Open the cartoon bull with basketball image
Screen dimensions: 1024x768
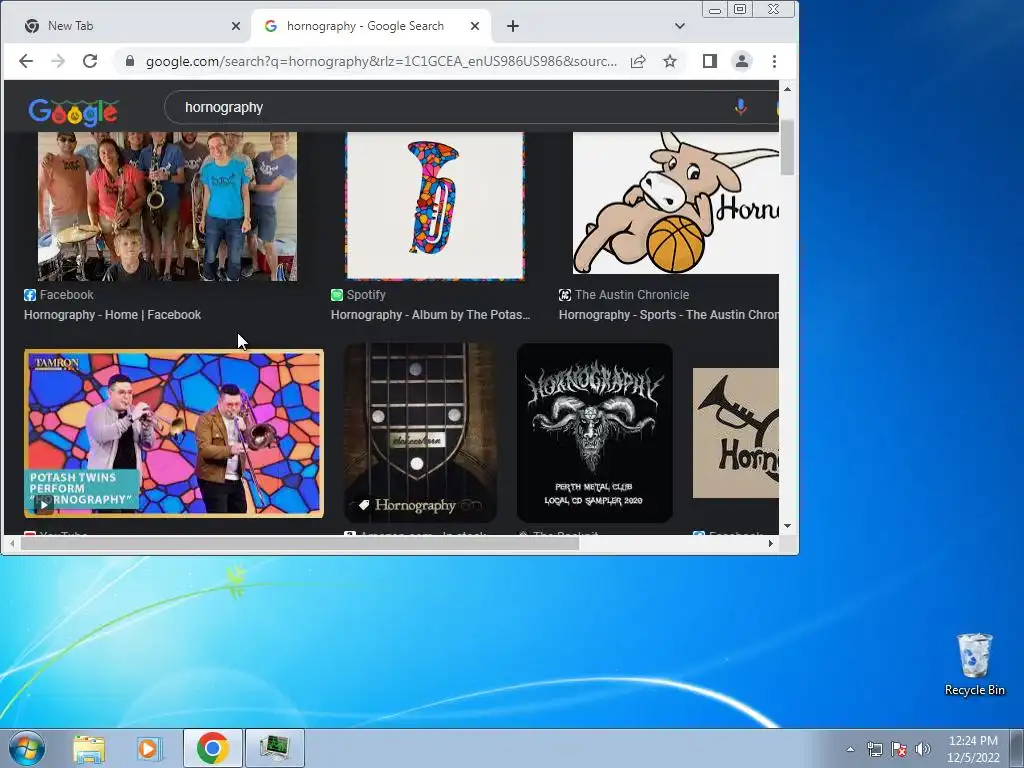676,203
